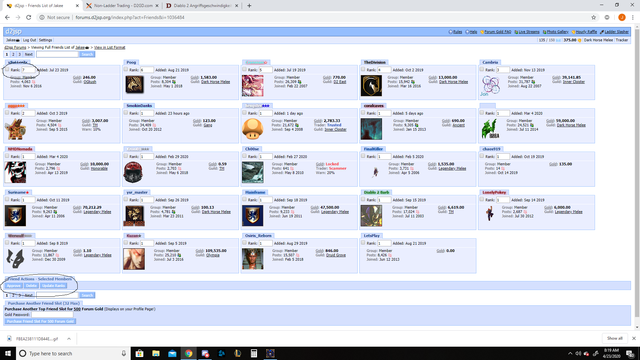
Task: Select coralcaves' checkbox
Action: (x=363, y=113)
